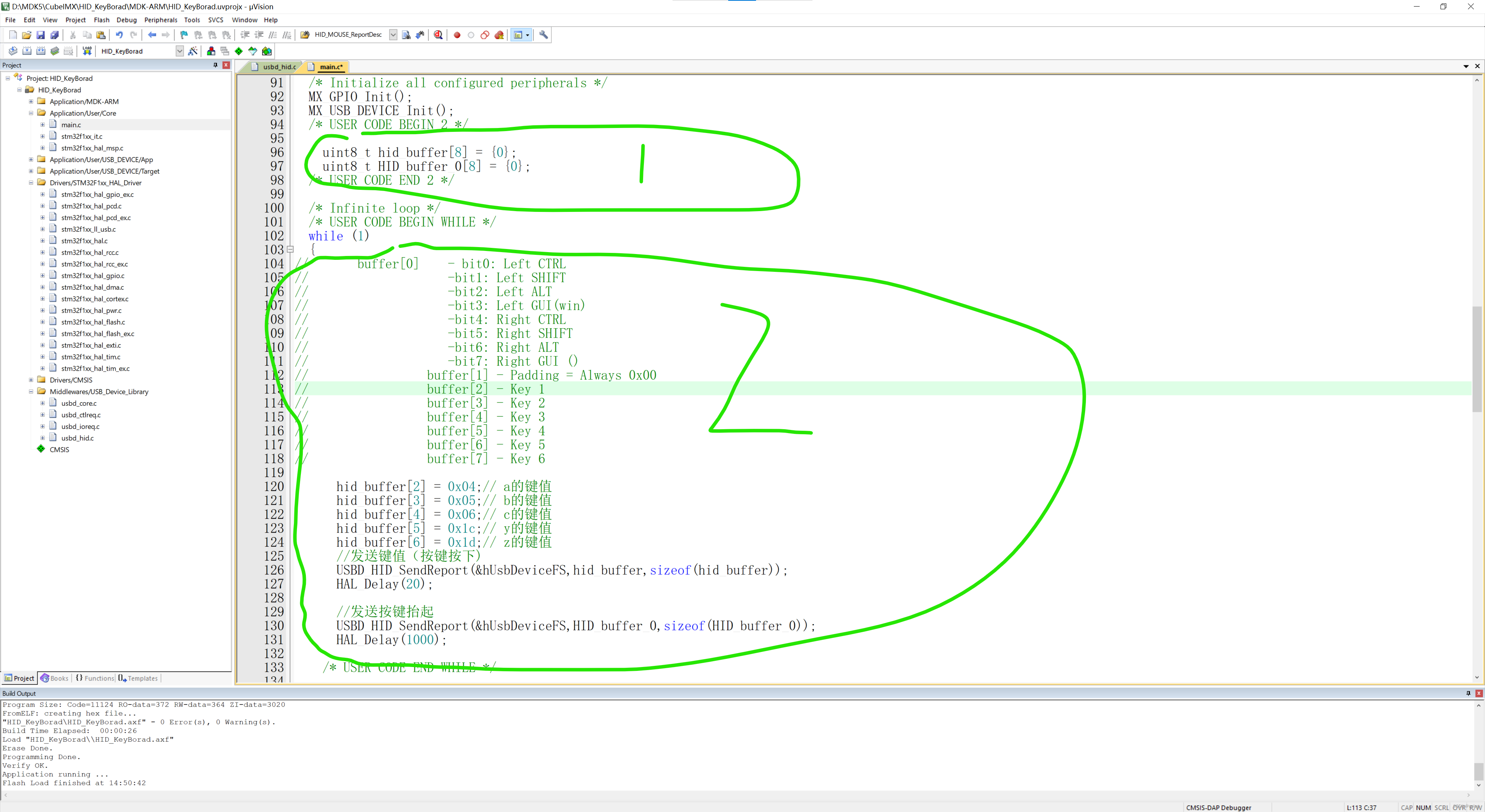
Task: Click the Save All toolbar icon
Action: pos(54,35)
